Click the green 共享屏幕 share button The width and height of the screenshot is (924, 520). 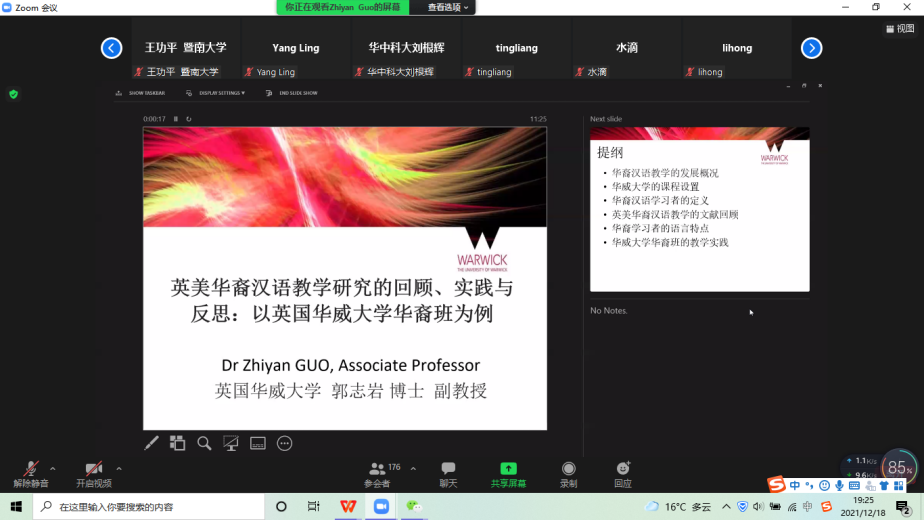[x=508, y=472]
